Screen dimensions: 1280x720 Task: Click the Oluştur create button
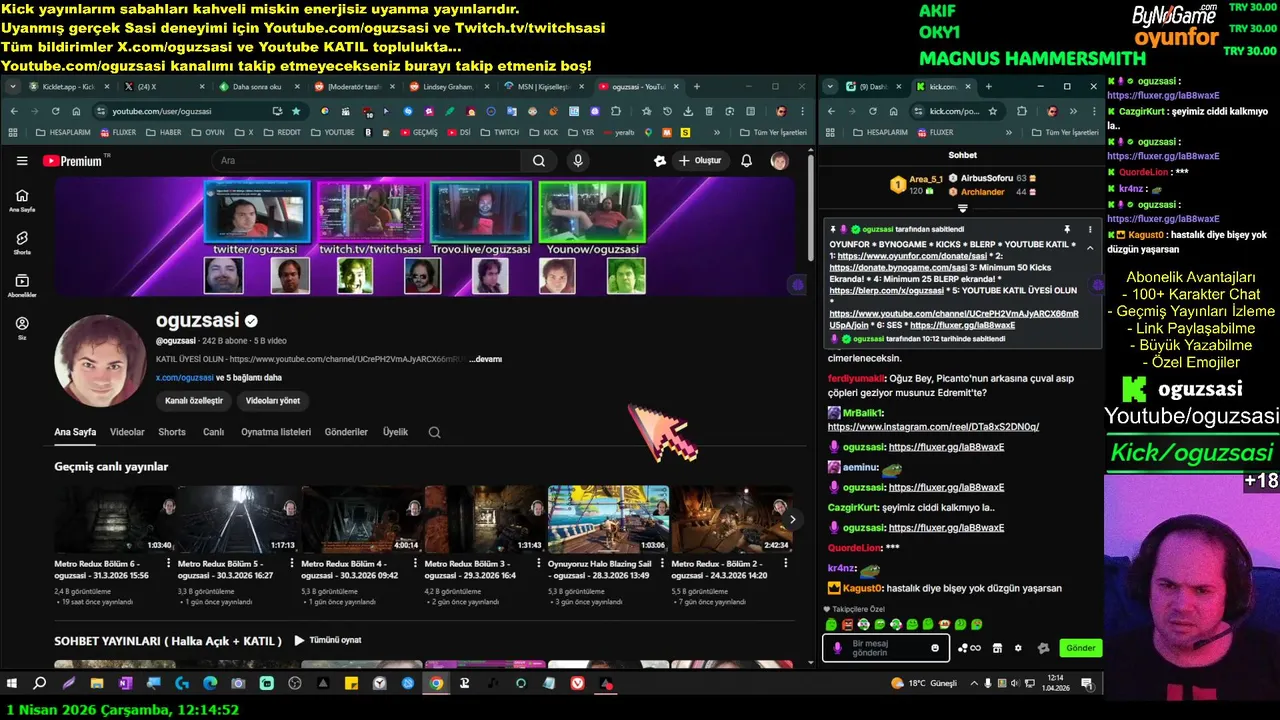(x=700, y=161)
